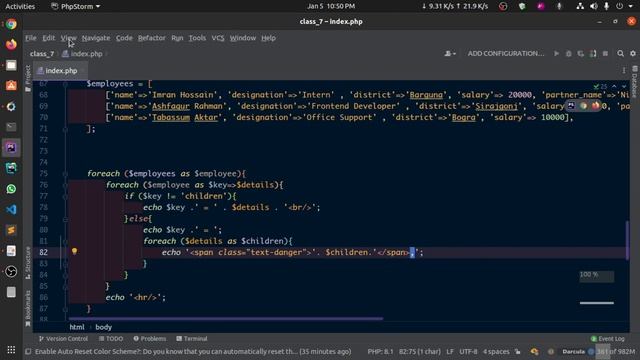Launch Firefox from the dock
Image resolution: width=640 pixels, height=360 pixels.
pyautogui.click(x=11, y=44)
